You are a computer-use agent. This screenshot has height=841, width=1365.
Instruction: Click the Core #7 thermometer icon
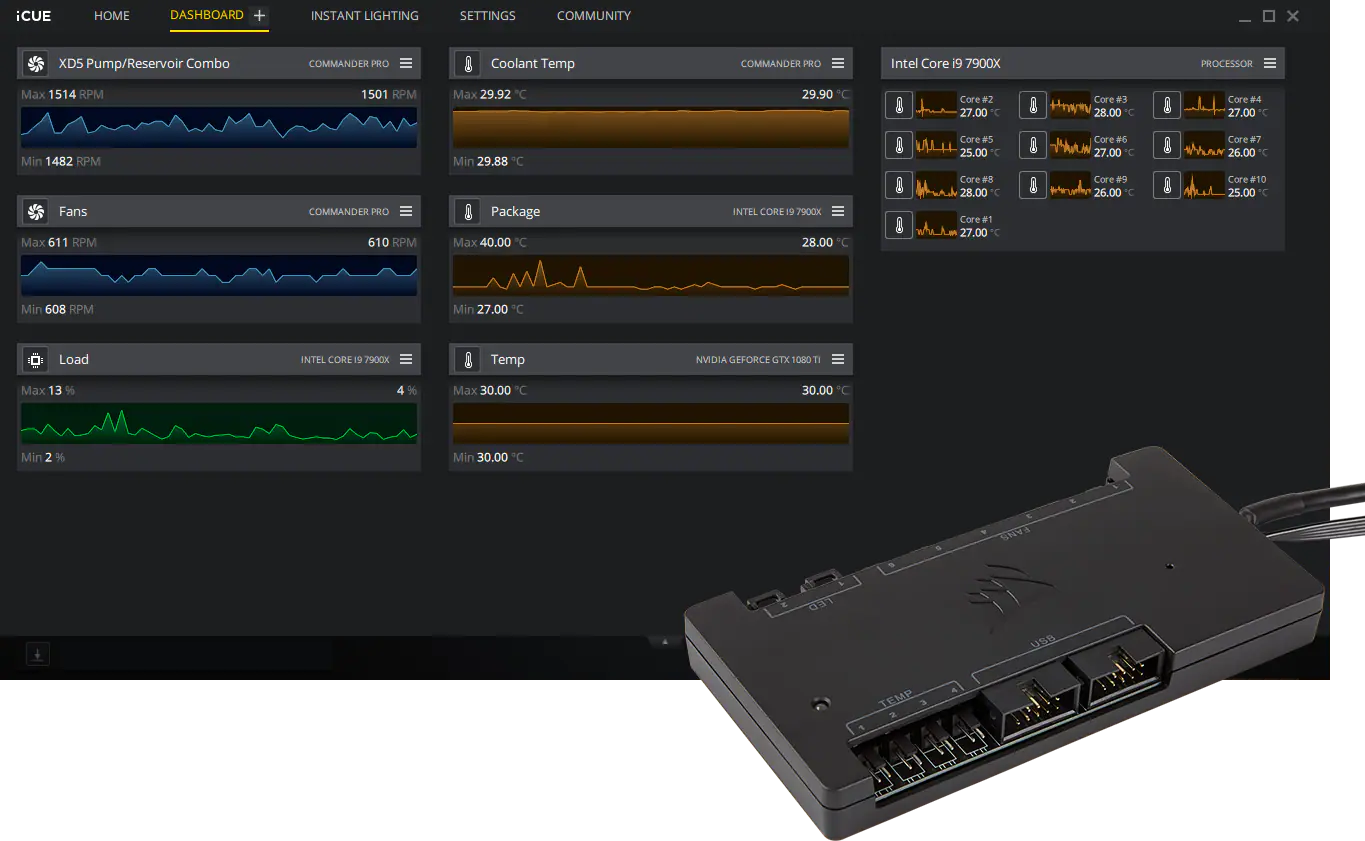1167,145
